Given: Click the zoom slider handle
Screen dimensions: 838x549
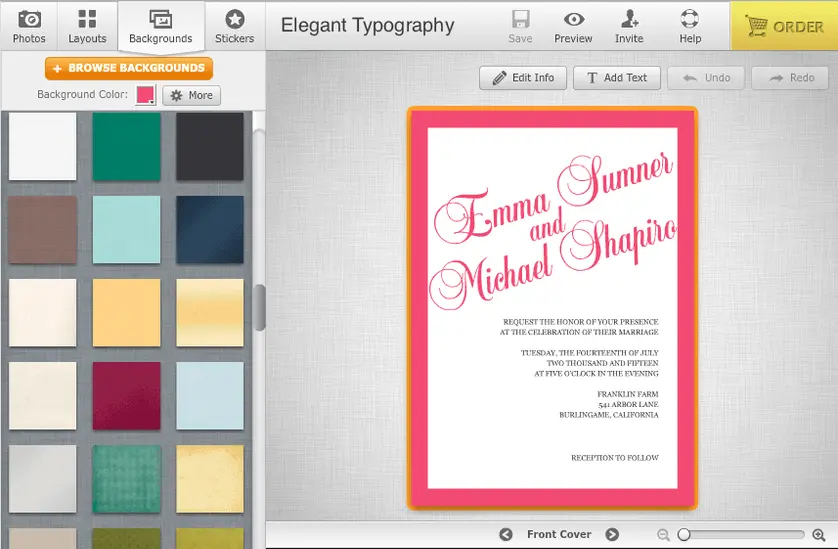Looking at the screenshot, I should [684, 535].
